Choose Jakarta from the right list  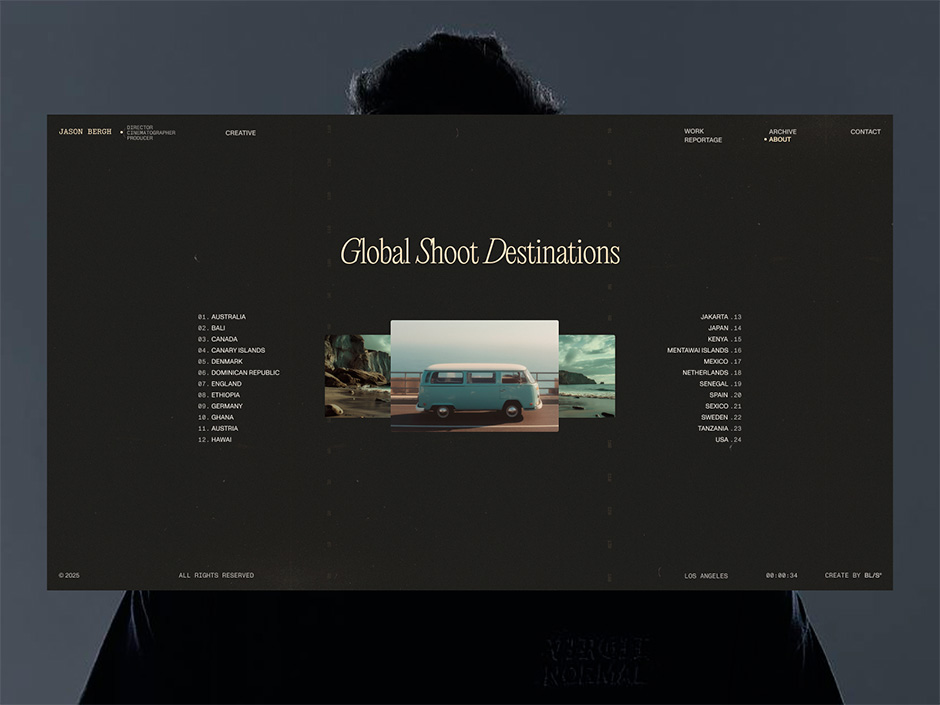pyautogui.click(x=714, y=317)
